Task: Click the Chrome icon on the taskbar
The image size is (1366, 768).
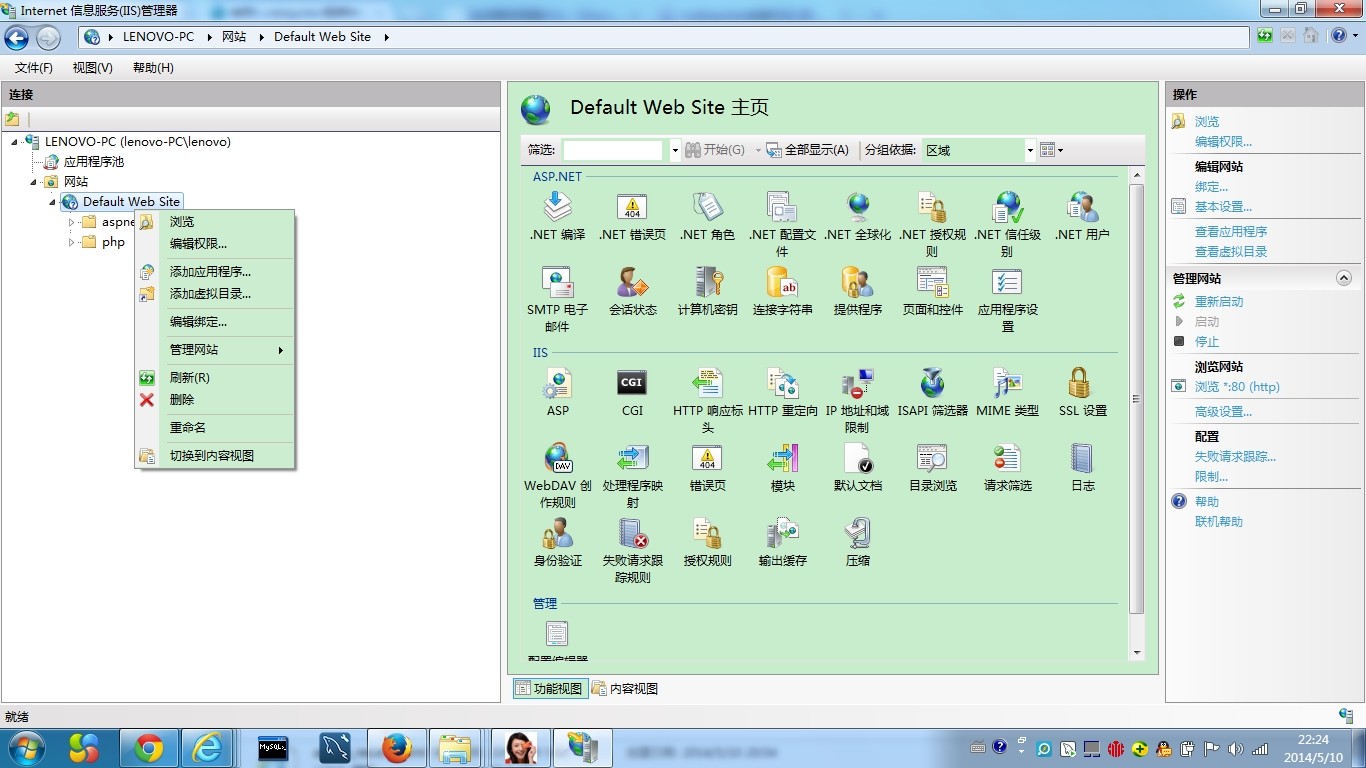Action: tap(149, 748)
